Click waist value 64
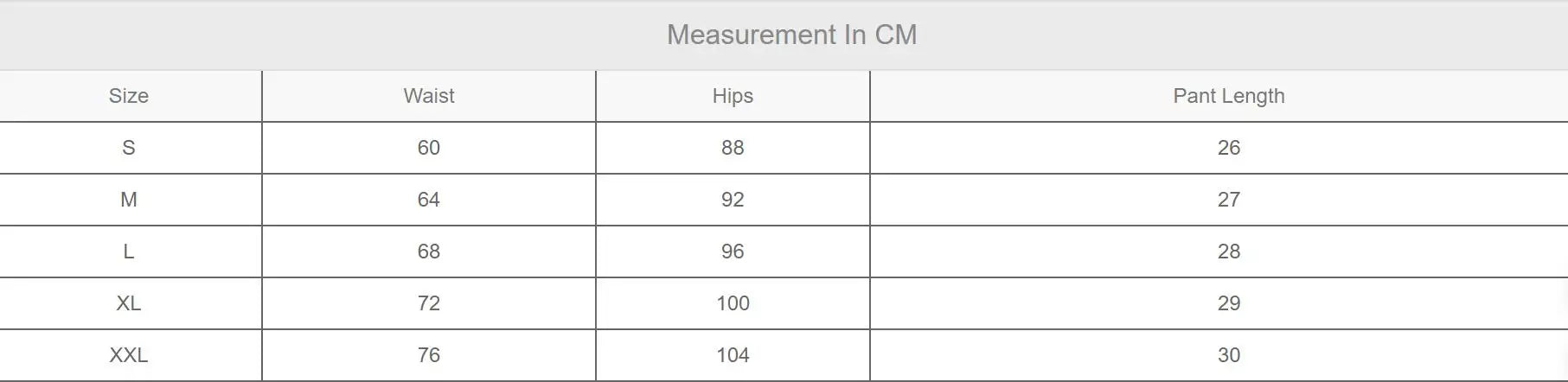Image resolution: width=1568 pixels, height=382 pixels. [429, 200]
